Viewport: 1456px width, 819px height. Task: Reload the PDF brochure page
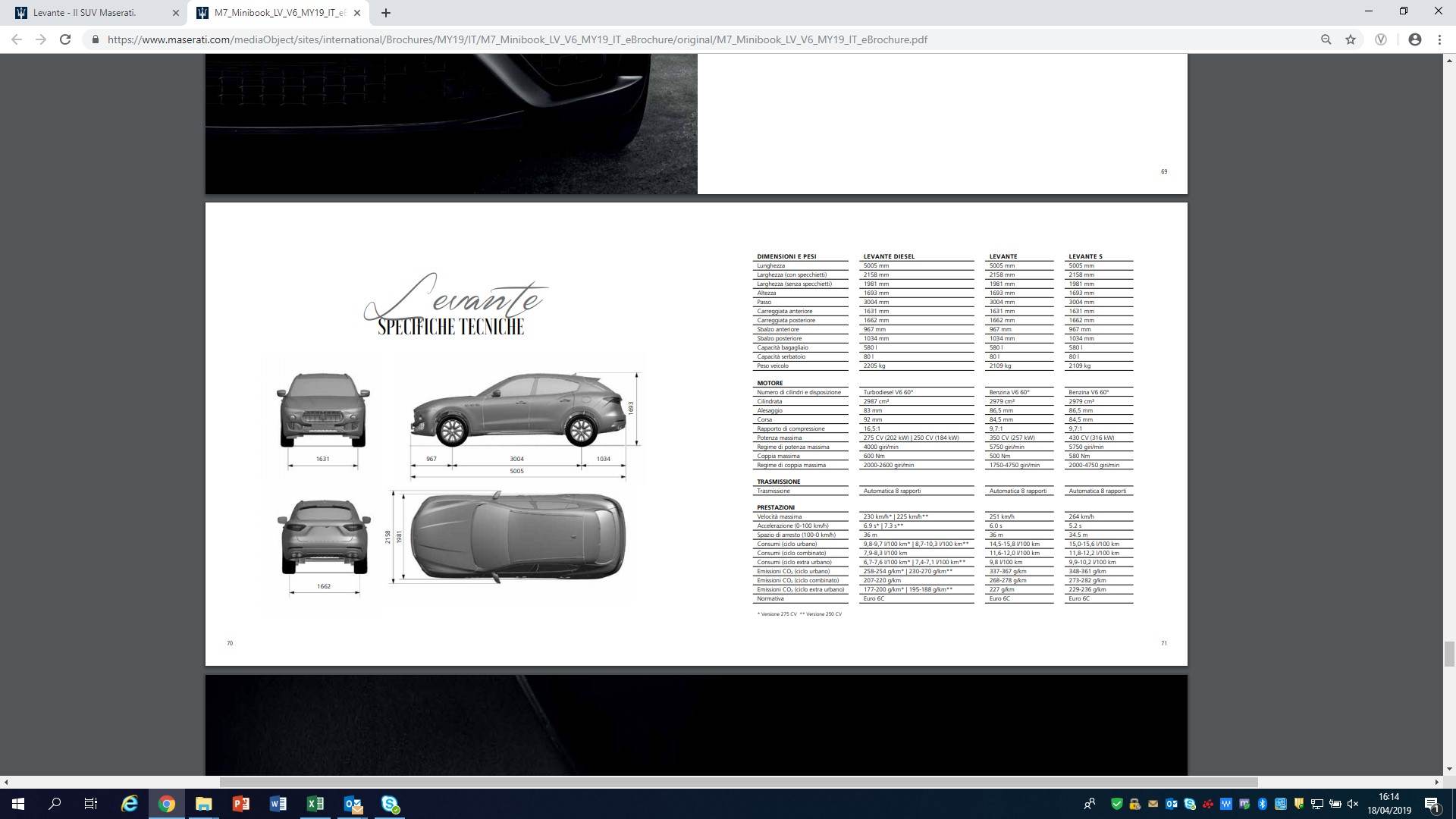tap(65, 39)
